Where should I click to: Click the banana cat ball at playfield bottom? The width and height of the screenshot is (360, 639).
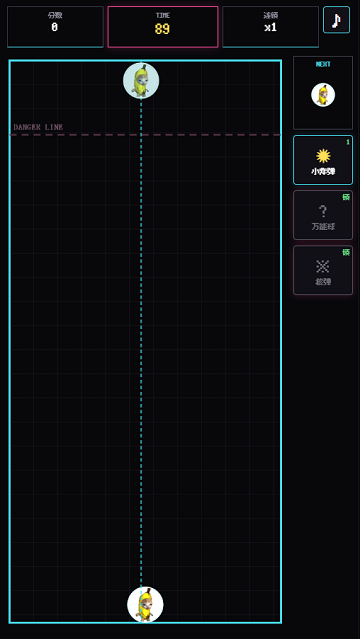145,604
